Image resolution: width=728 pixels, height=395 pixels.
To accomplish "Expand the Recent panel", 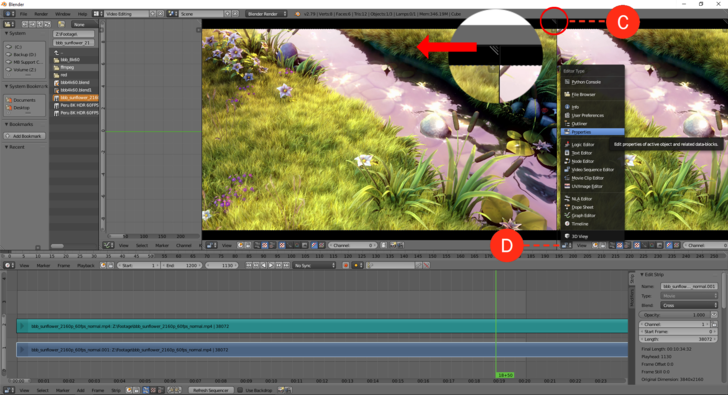I will [15, 147].
